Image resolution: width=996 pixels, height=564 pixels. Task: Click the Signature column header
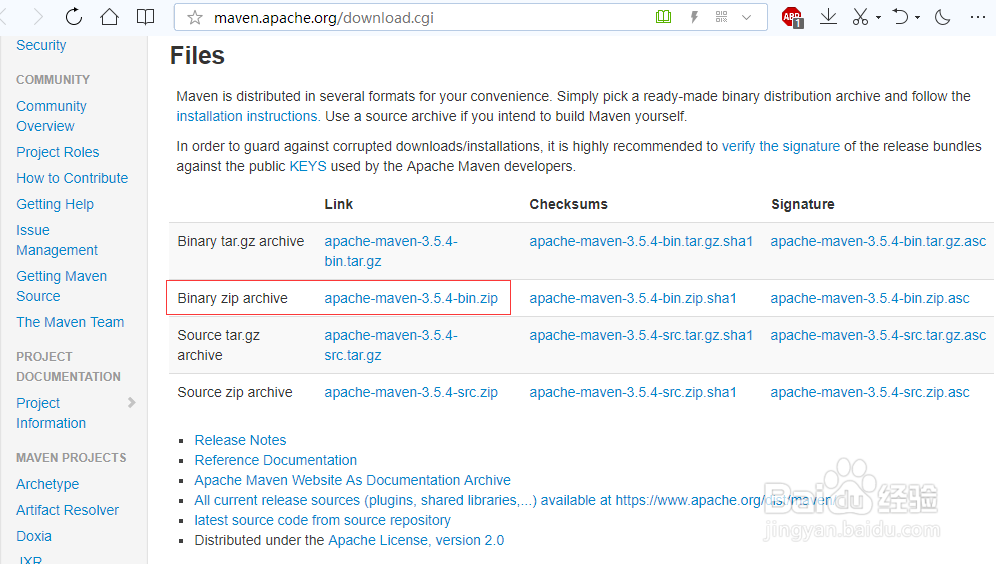coord(803,205)
